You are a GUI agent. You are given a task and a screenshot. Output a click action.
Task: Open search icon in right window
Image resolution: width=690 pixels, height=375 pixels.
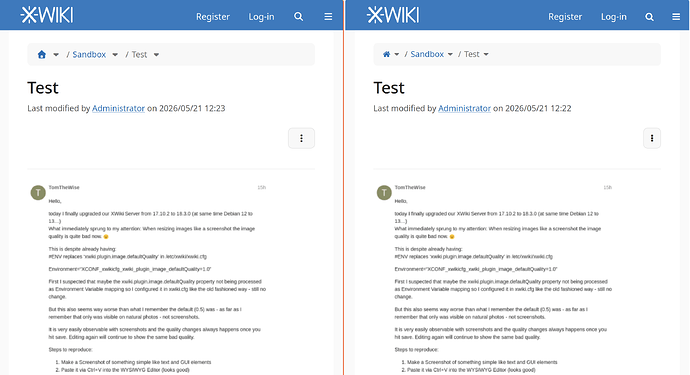pyautogui.click(x=649, y=17)
